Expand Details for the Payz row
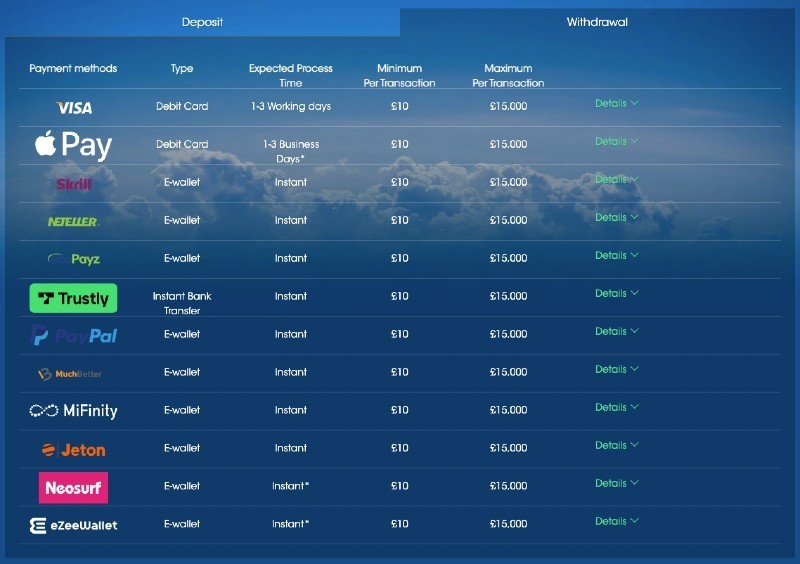 pos(616,255)
